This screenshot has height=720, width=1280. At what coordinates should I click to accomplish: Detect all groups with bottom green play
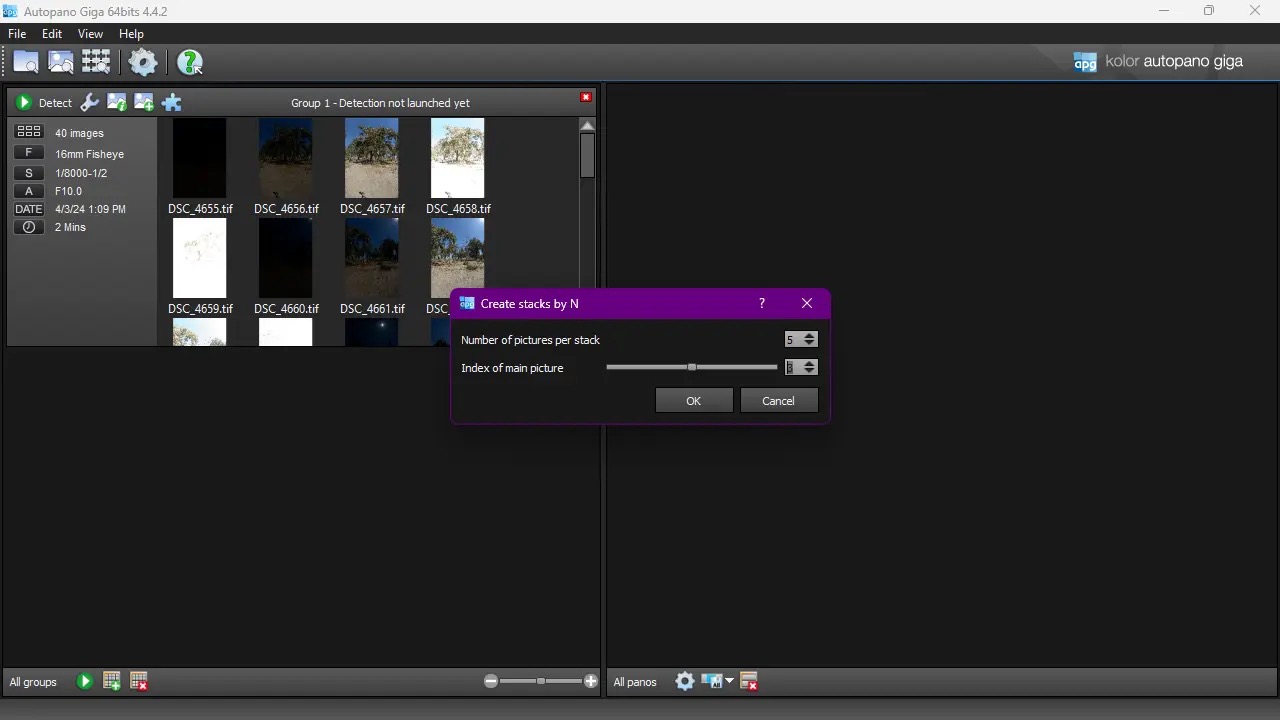pyautogui.click(x=85, y=681)
